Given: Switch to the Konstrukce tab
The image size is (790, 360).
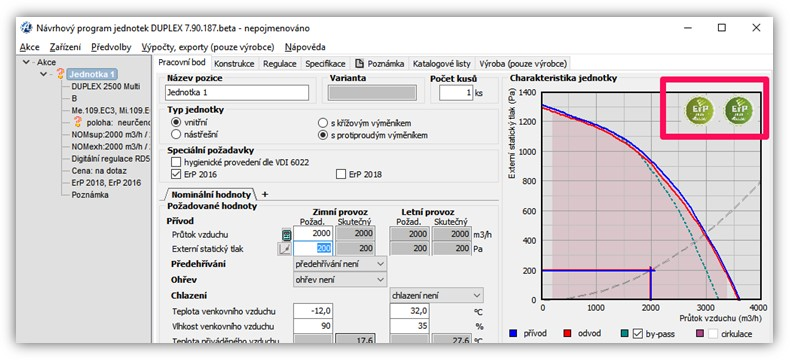Looking at the screenshot, I should click(x=234, y=64).
